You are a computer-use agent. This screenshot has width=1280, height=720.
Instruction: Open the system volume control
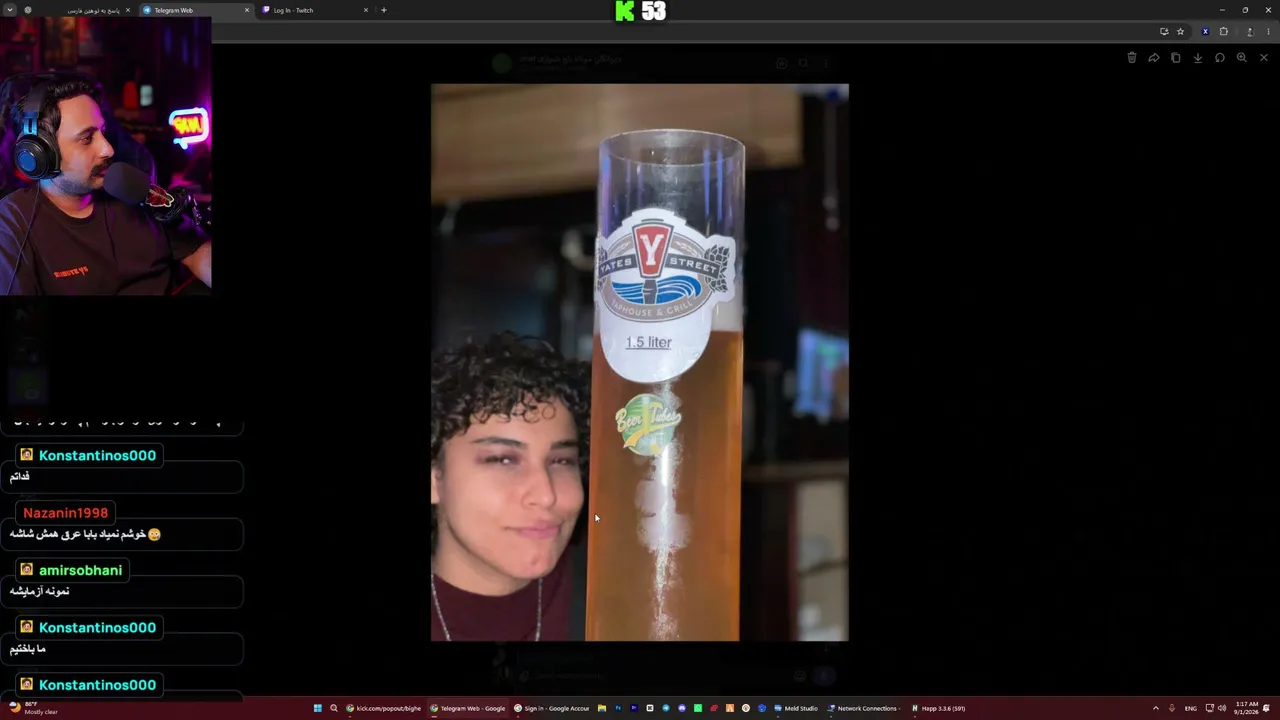pos(1222,708)
